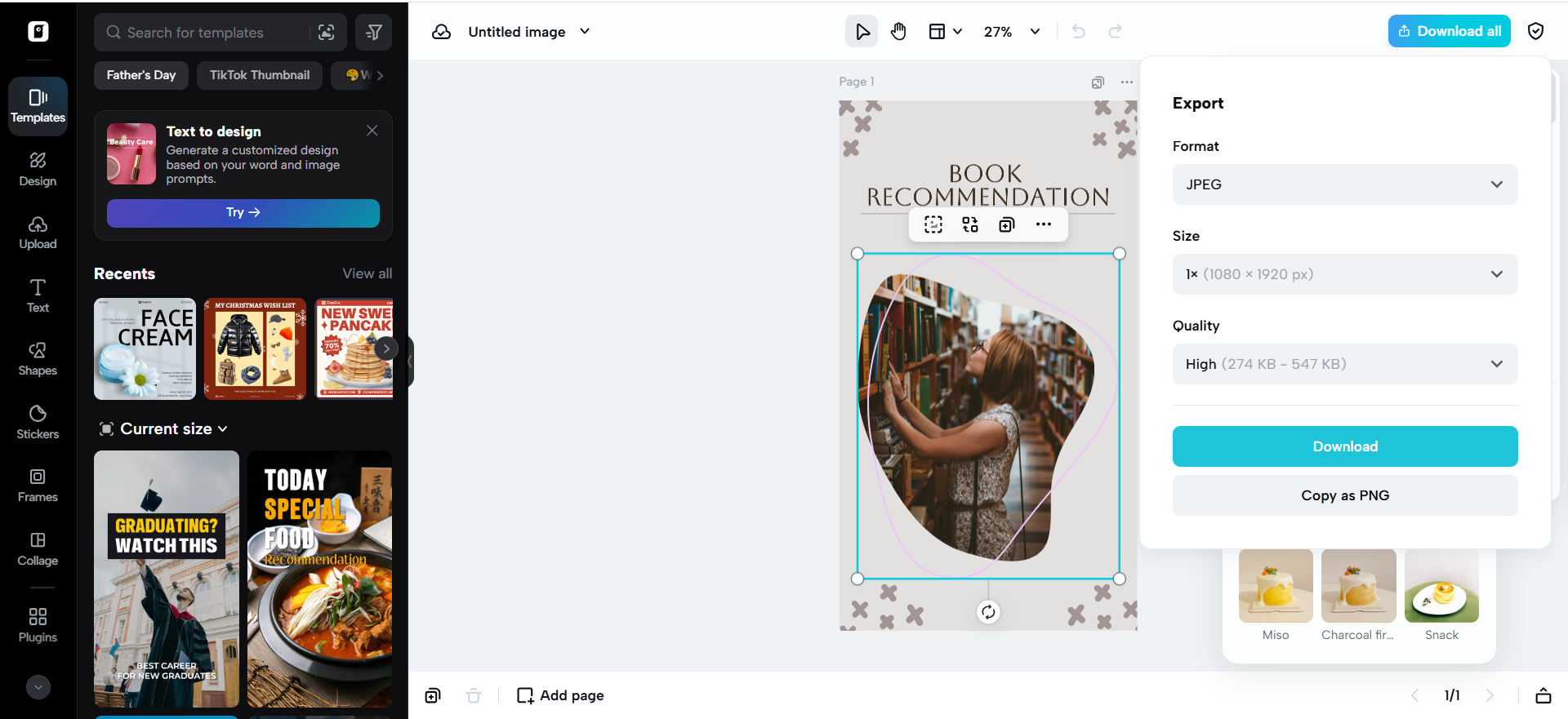
Task: Open floating toolbar more options
Action: [1044, 224]
